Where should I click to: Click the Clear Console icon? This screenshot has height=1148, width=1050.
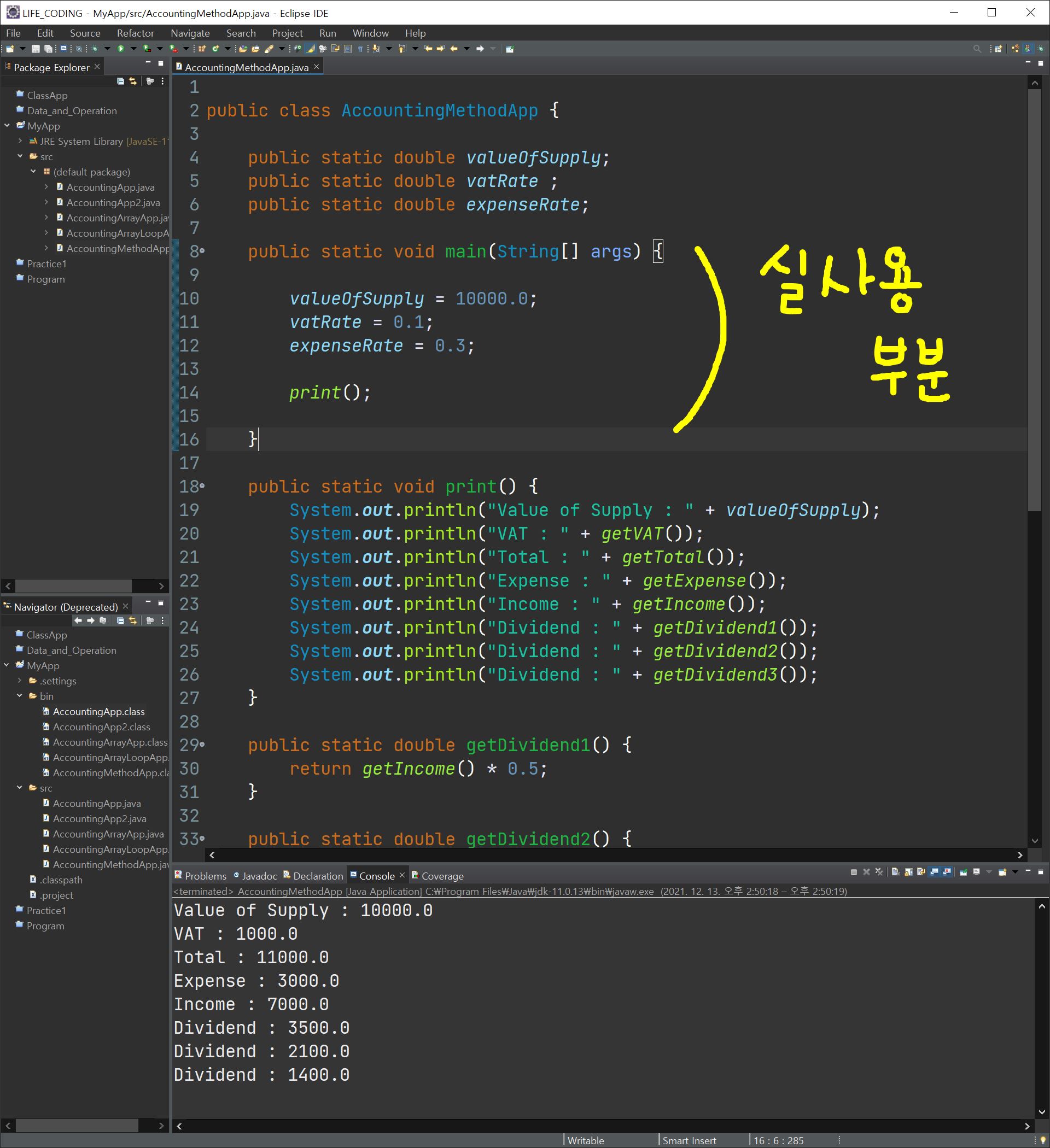tap(895, 872)
